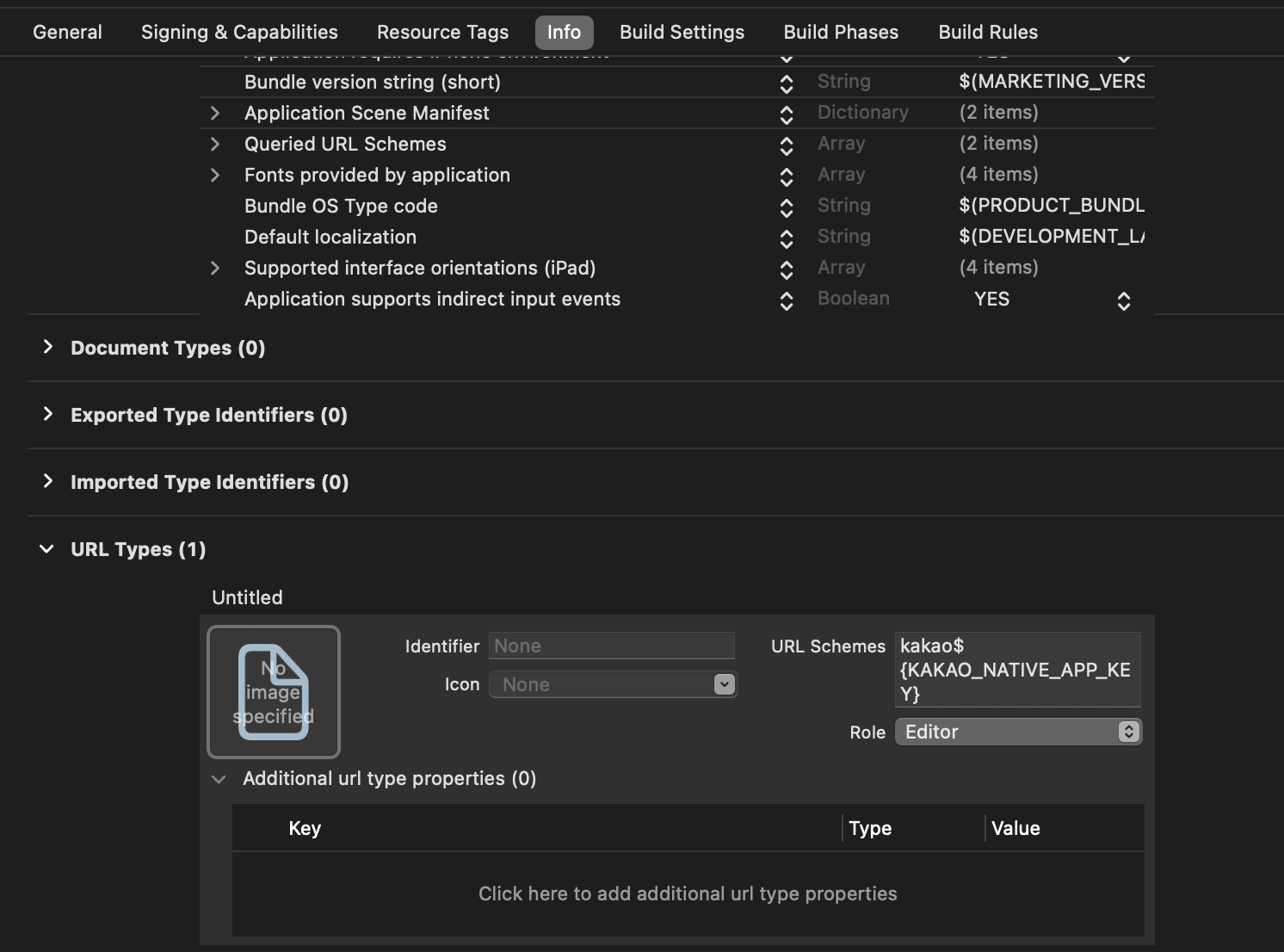
Task: Click the URL type image well
Action: tap(274, 692)
